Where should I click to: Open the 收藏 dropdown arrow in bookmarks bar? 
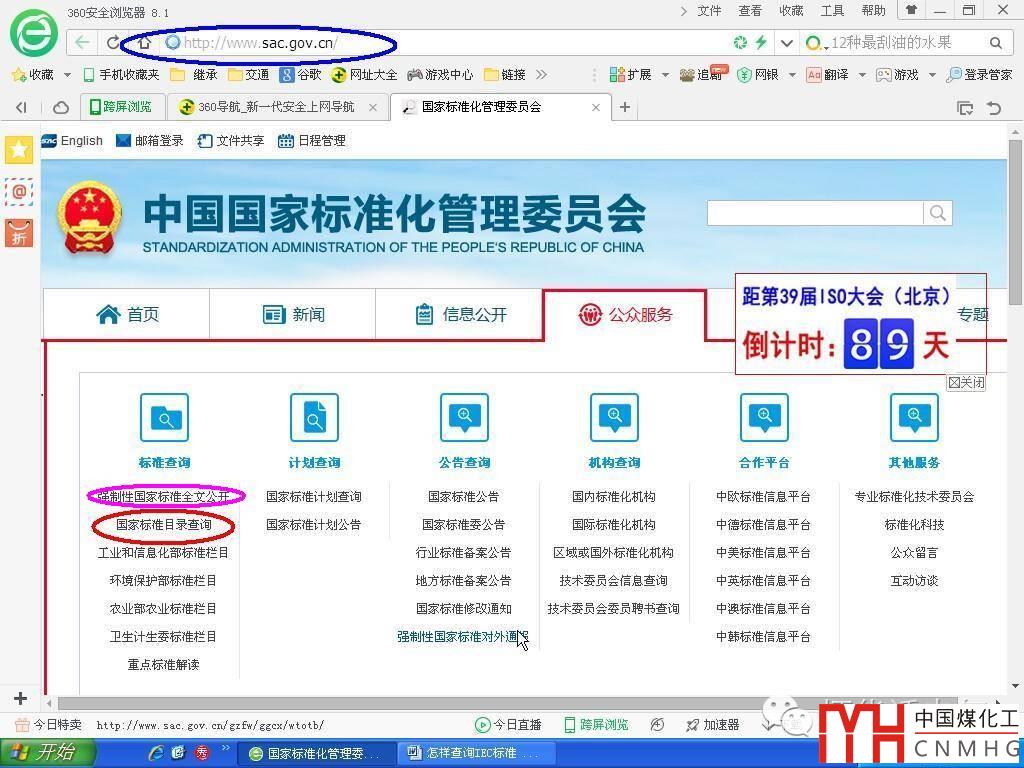click(x=67, y=75)
